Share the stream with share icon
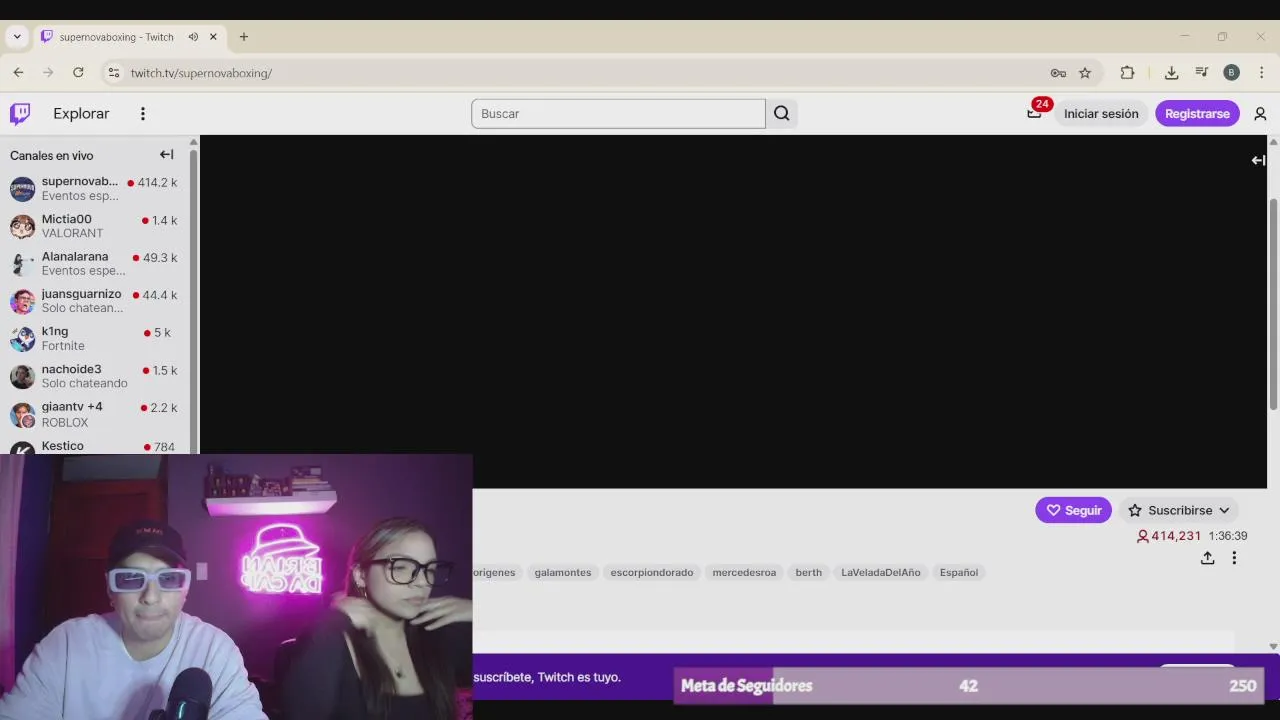The width and height of the screenshot is (1280, 720). pyautogui.click(x=1208, y=558)
